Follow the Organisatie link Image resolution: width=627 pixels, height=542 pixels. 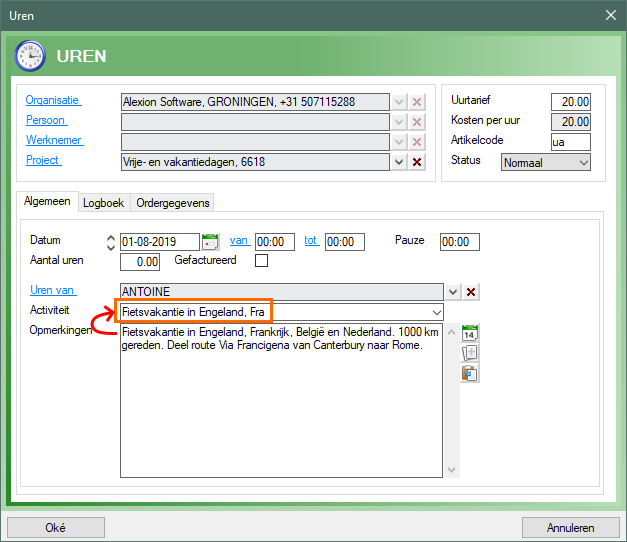tap(53, 100)
